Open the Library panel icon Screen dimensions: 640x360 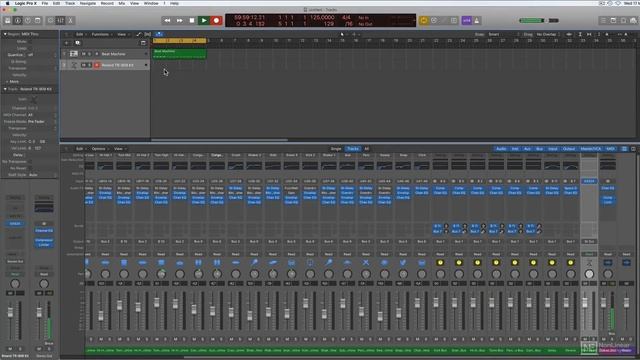pos(8,20)
